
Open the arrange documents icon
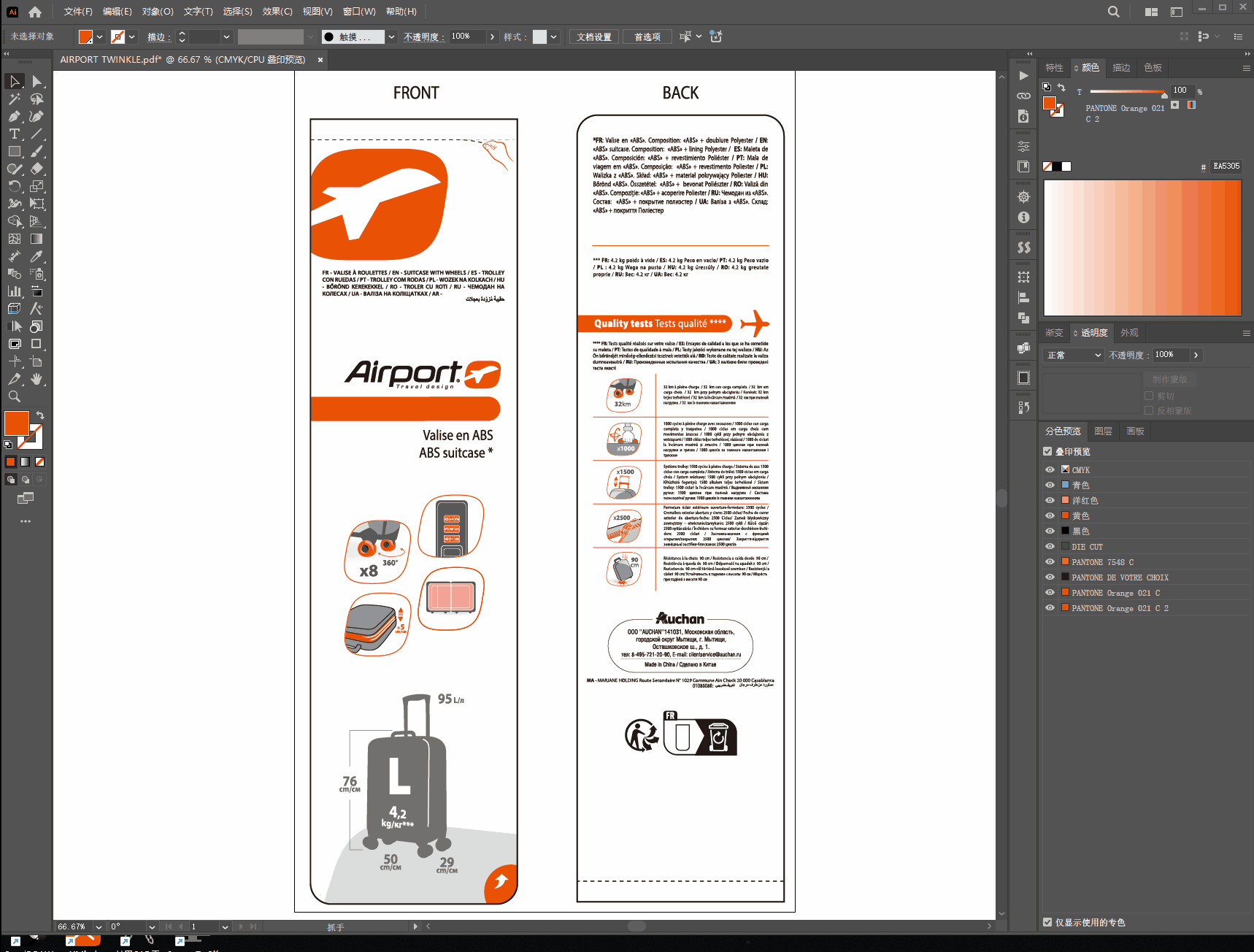pos(1152,12)
